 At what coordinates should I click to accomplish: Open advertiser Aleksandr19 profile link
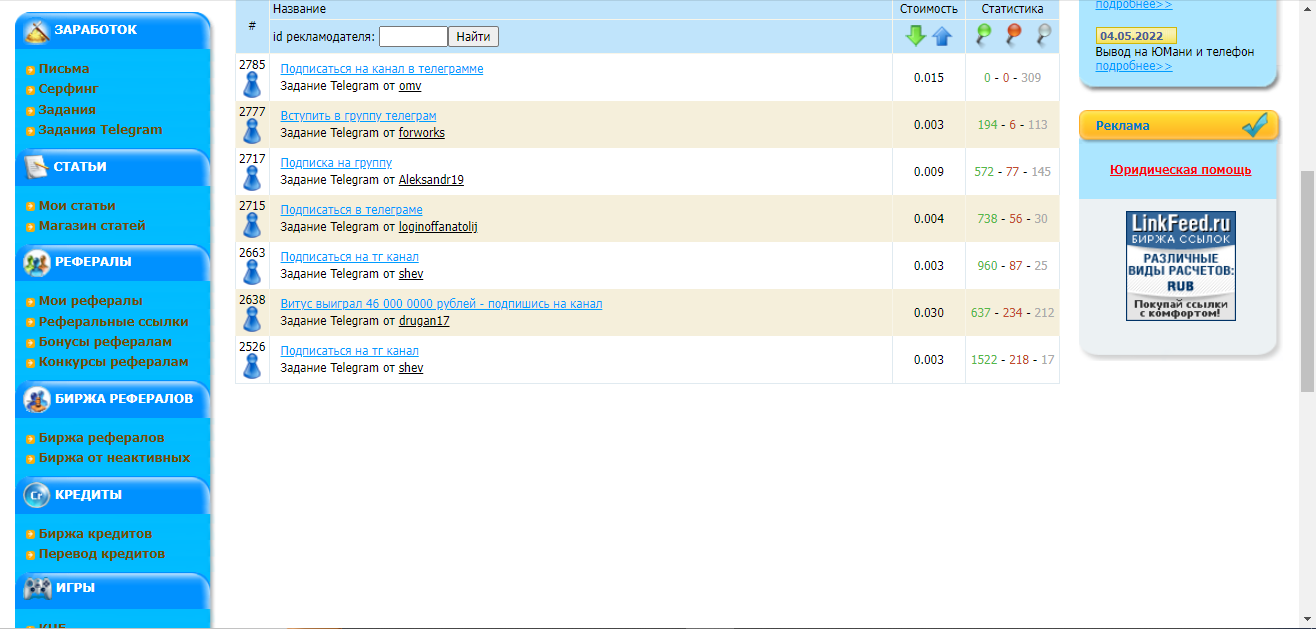pos(431,180)
